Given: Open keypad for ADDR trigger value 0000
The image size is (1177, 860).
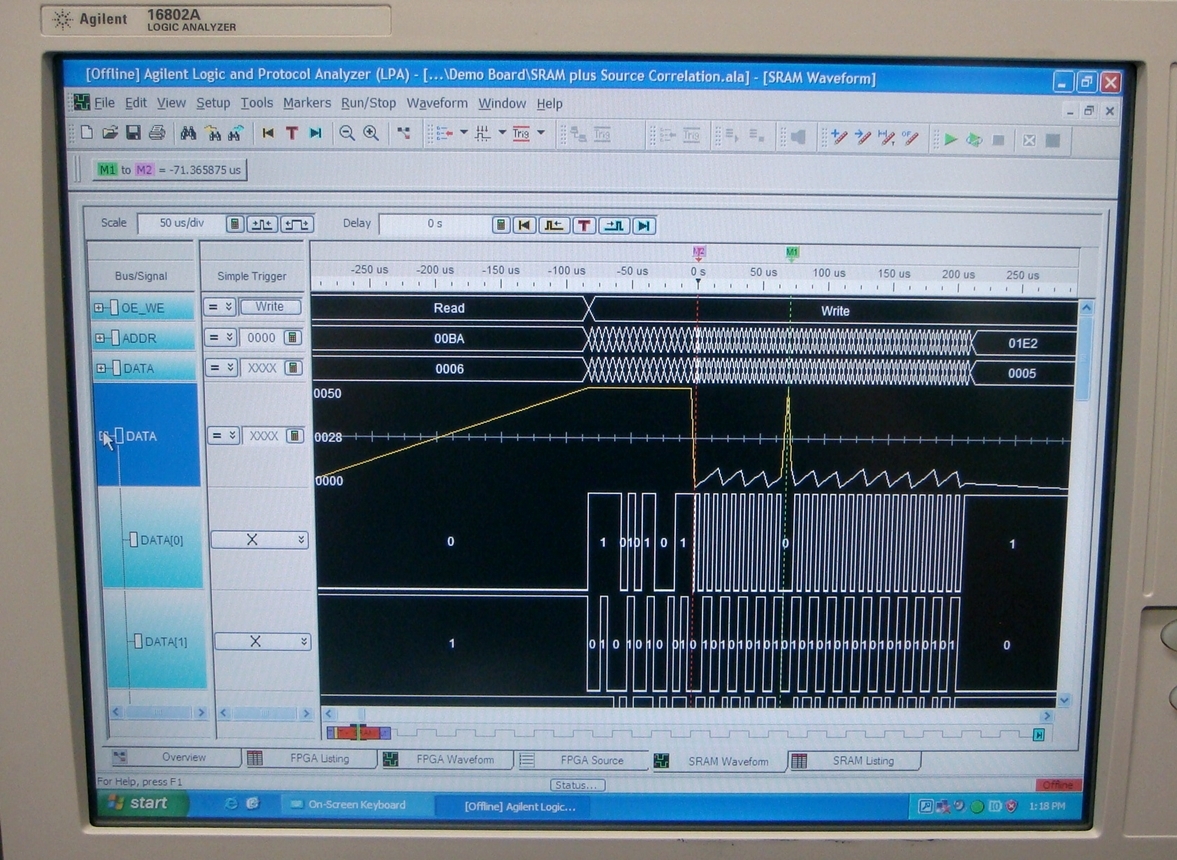Looking at the screenshot, I should pos(293,338).
